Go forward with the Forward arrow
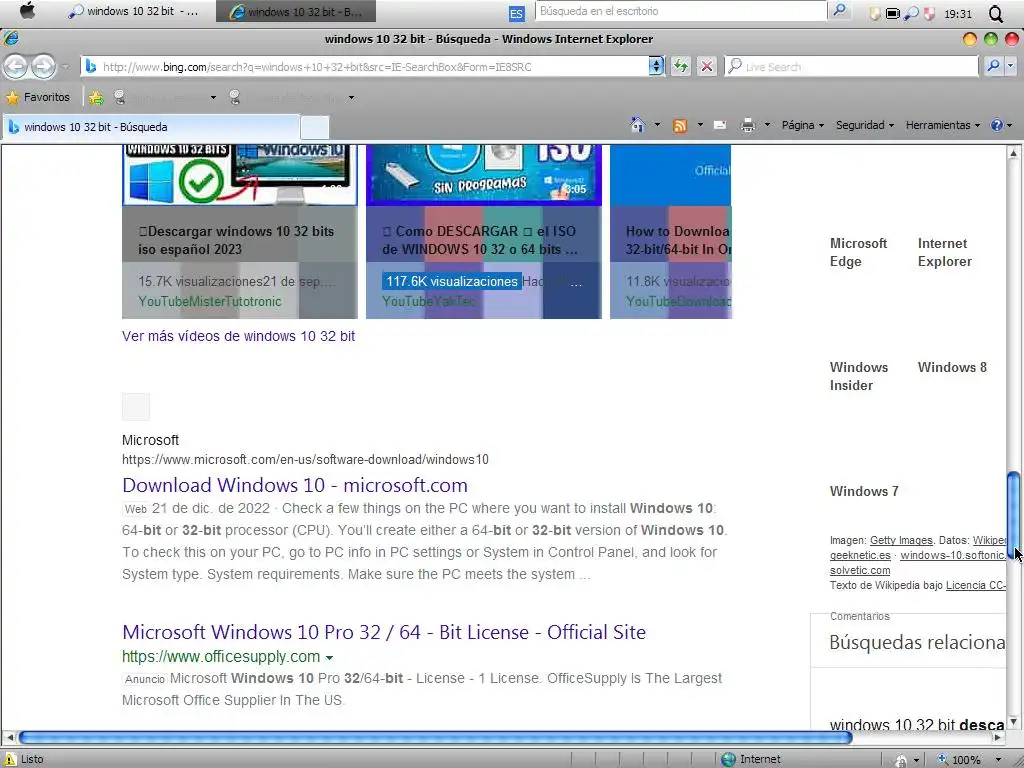This screenshot has height=768, width=1024. click(43, 66)
